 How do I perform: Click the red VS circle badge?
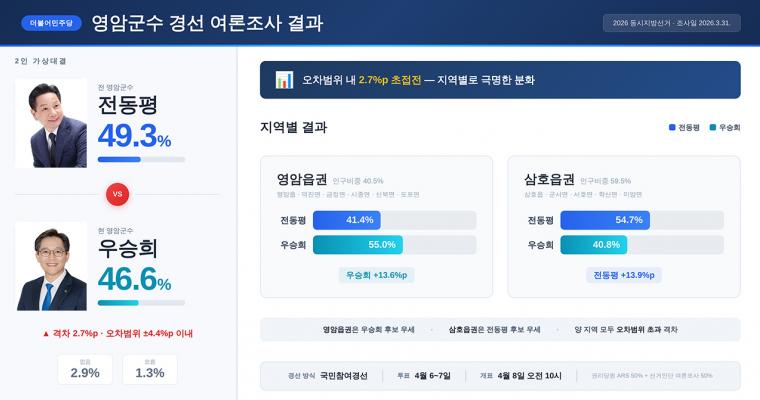[x=117, y=194]
